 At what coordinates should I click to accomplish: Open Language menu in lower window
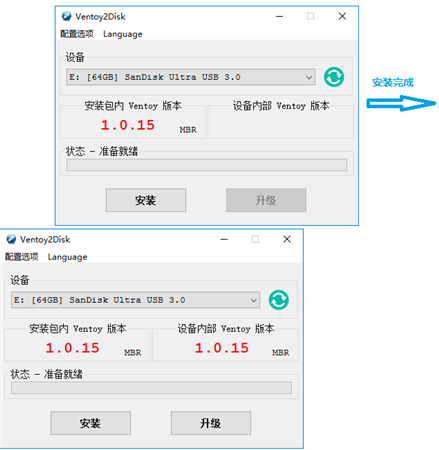click(x=67, y=257)
